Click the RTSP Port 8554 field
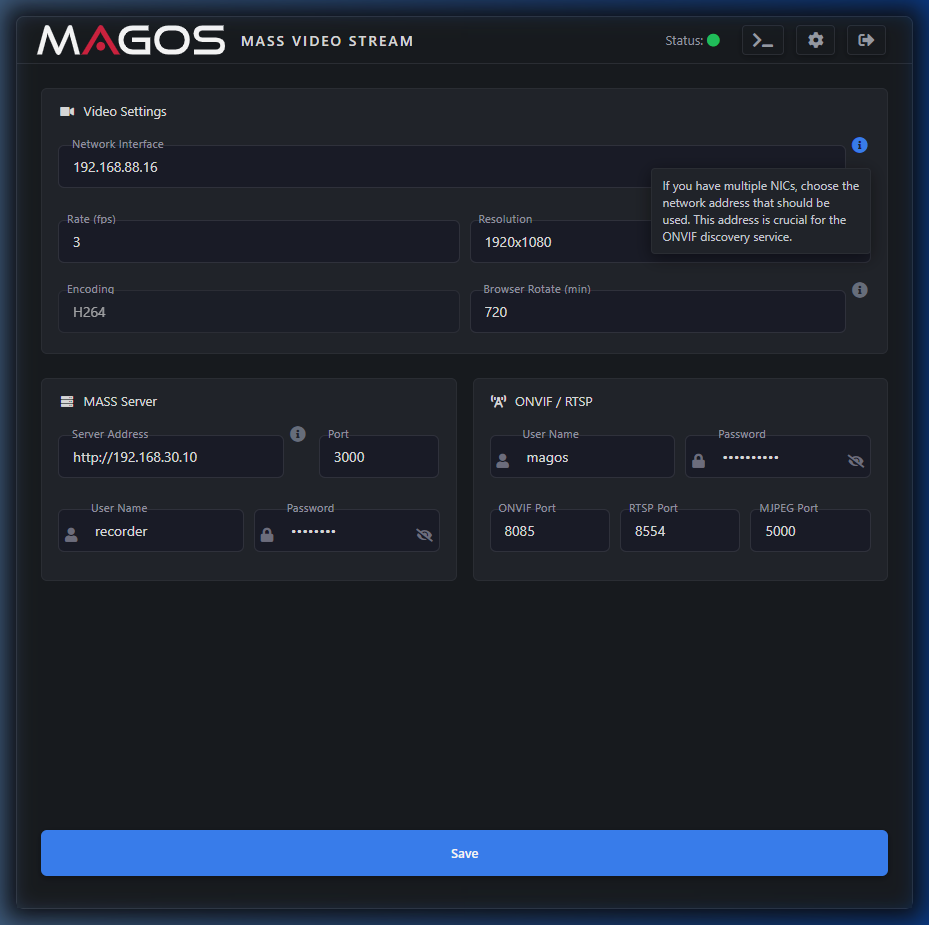Screen dimensions: 929x925 tap(680, 531)
